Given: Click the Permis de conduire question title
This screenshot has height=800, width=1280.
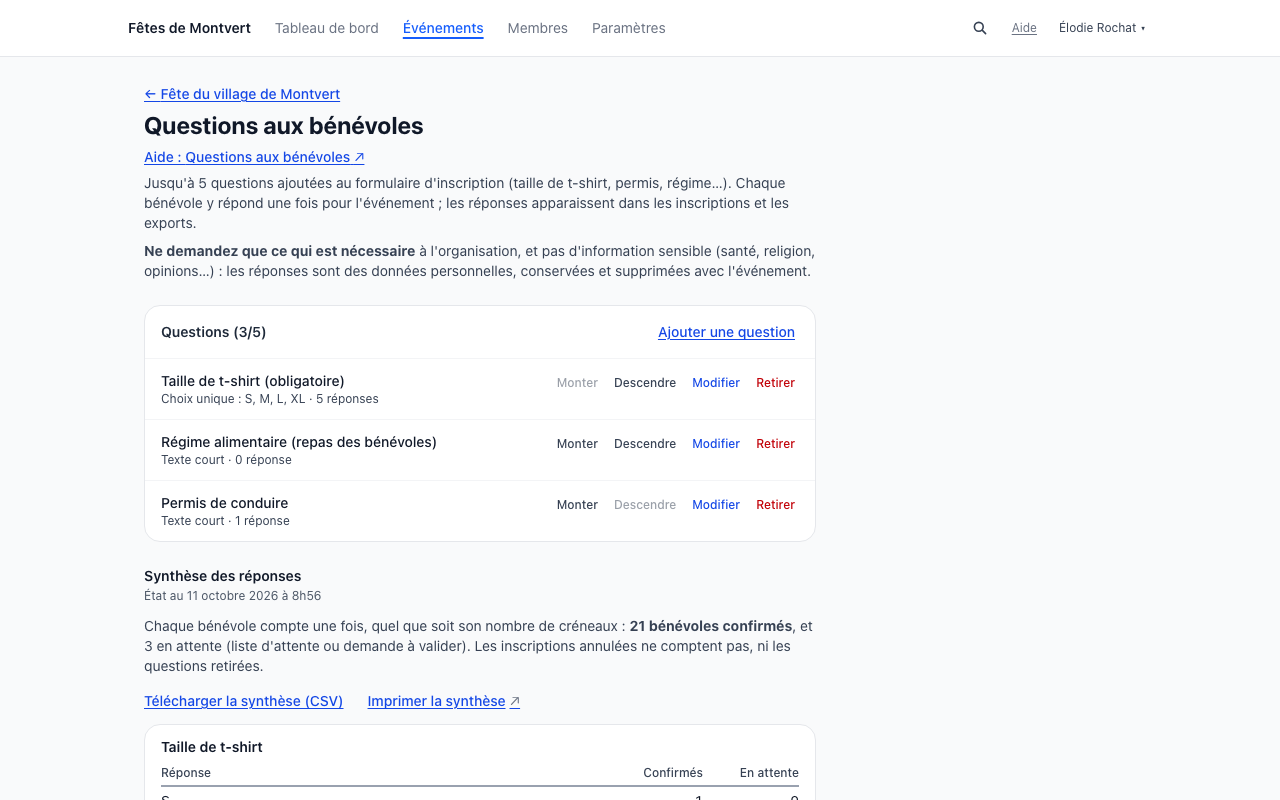Looking at the screenshot, I should coord(224,503).
